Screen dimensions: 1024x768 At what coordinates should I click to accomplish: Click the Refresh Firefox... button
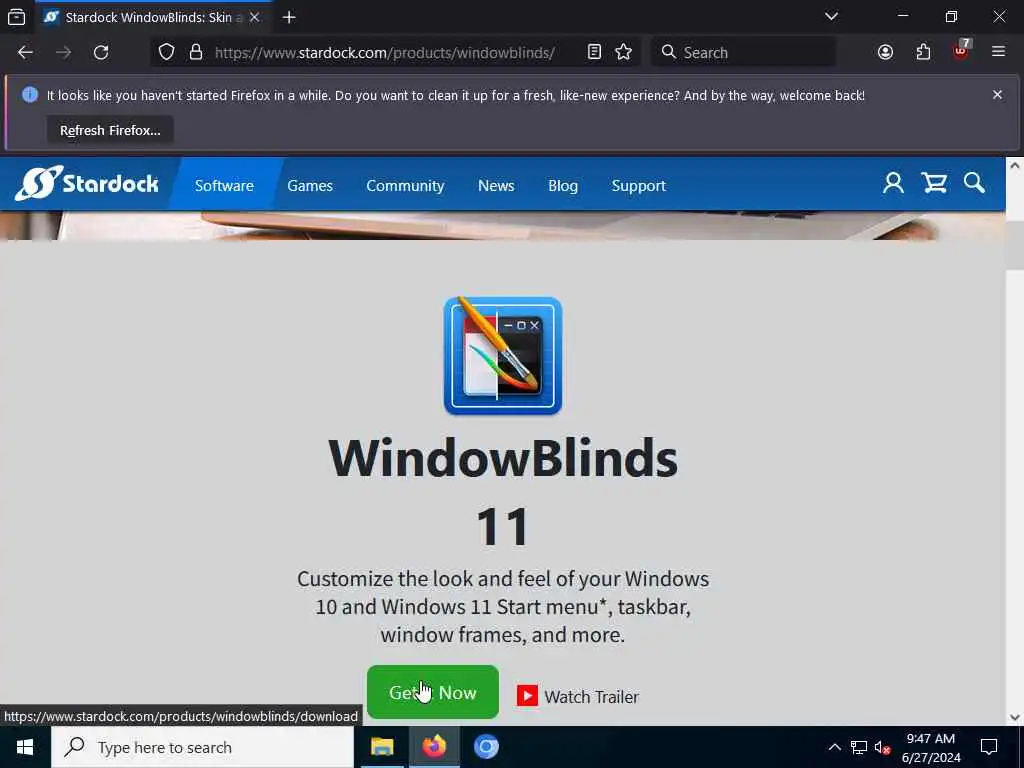(110, 130)
